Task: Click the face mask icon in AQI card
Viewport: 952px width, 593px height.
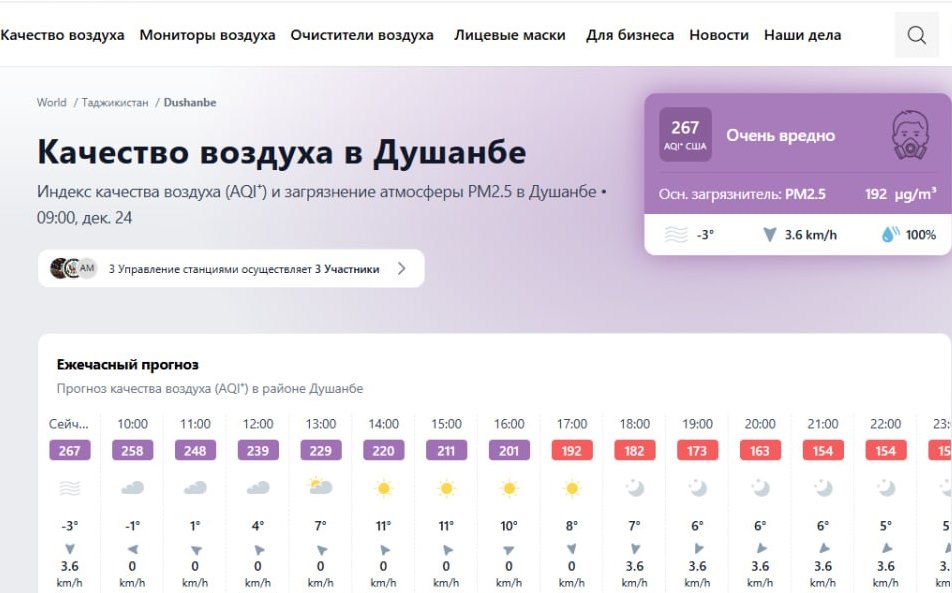Action: tap(909, 136)
